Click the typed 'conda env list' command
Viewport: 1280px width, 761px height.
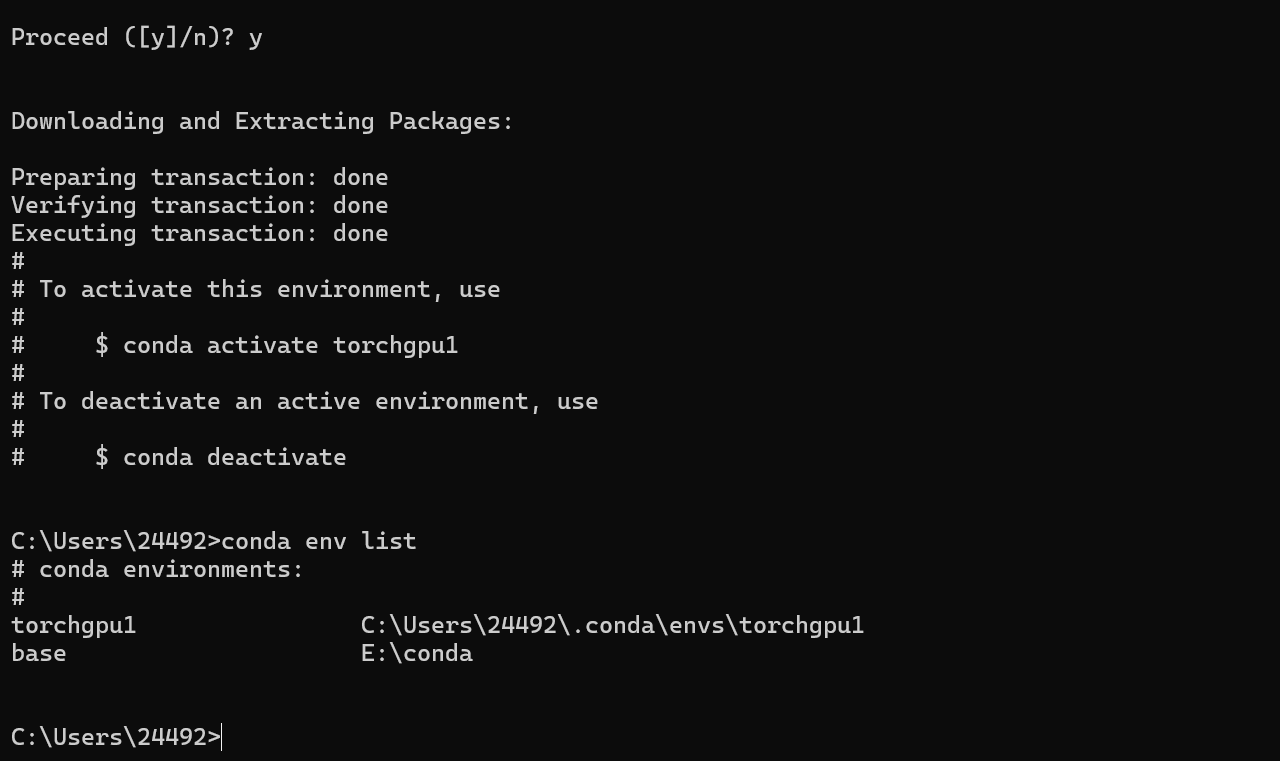[x=318, y=541]
